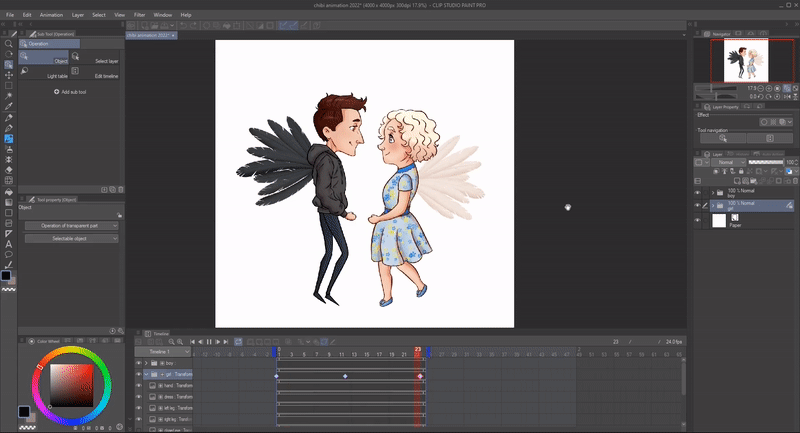Select the Text tool

[x=9, y=243]
